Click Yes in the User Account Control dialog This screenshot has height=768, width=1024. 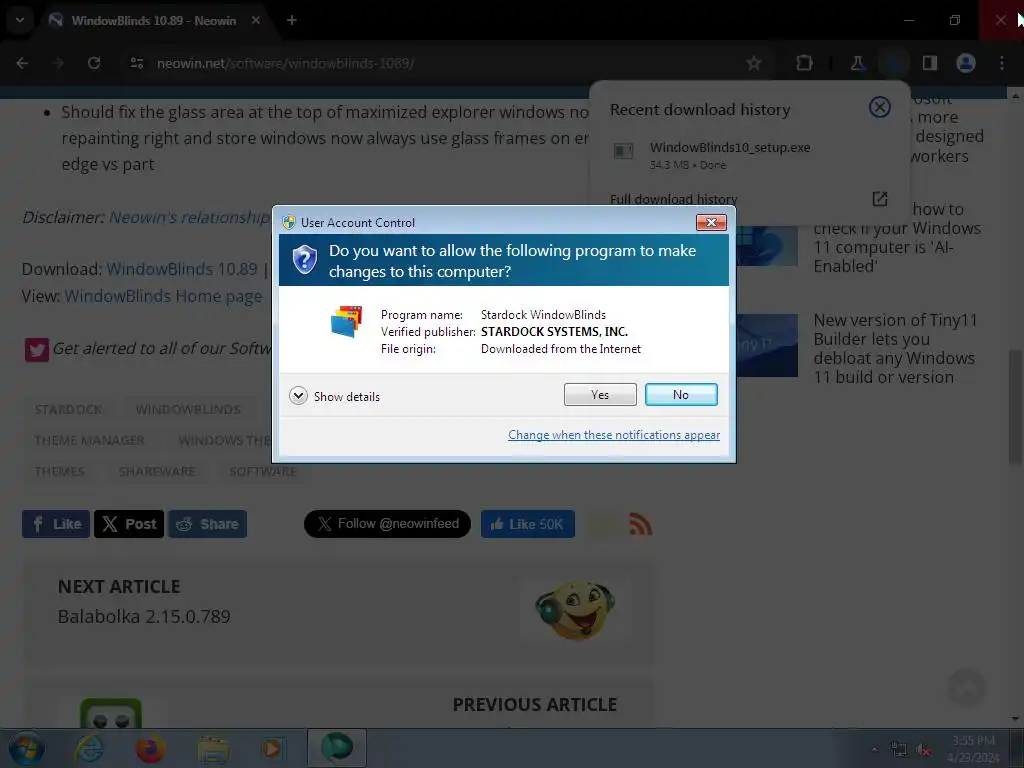pyautogui.click(x=600, y=394)
